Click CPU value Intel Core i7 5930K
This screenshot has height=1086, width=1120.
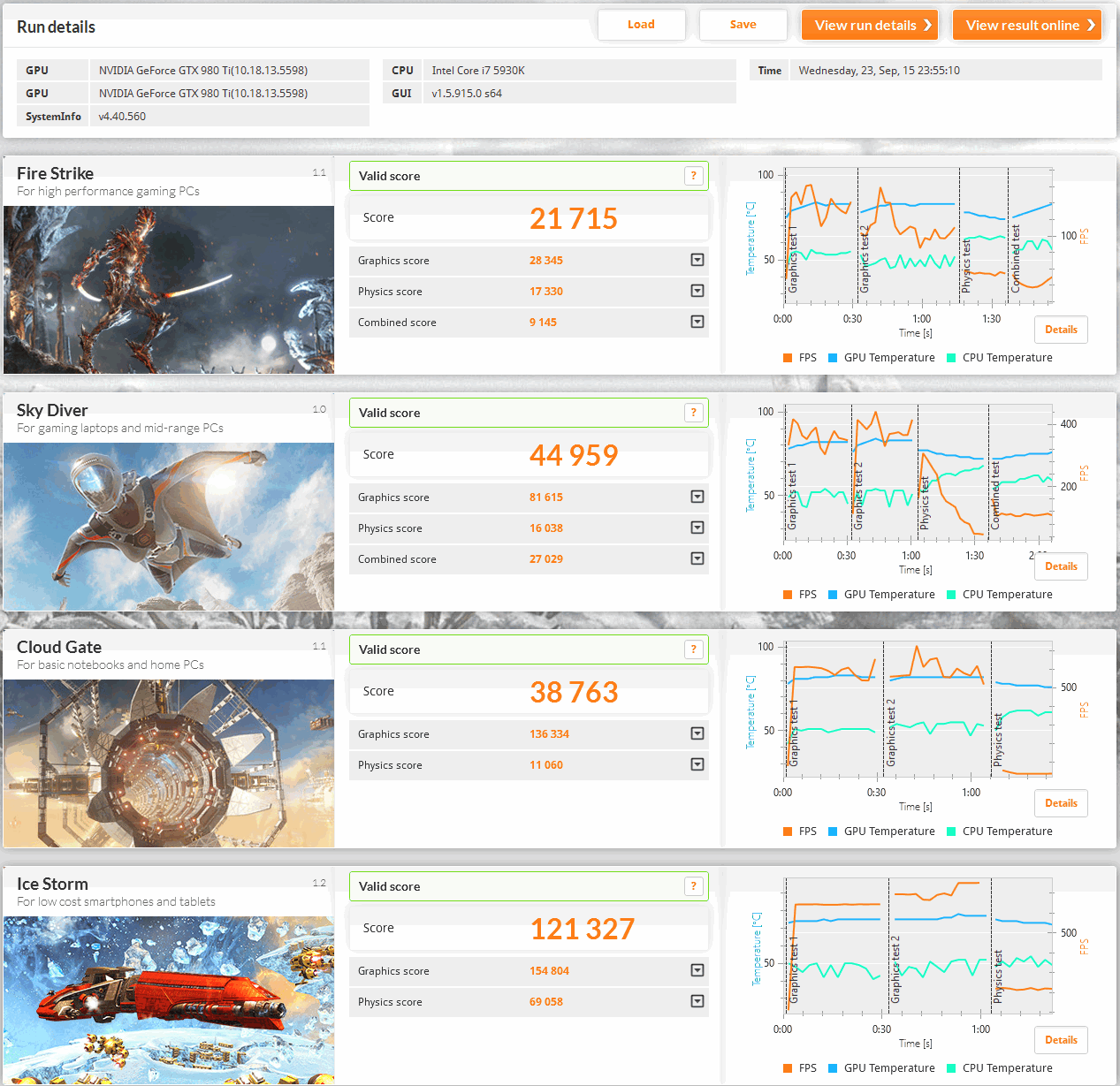coord(478,71)
